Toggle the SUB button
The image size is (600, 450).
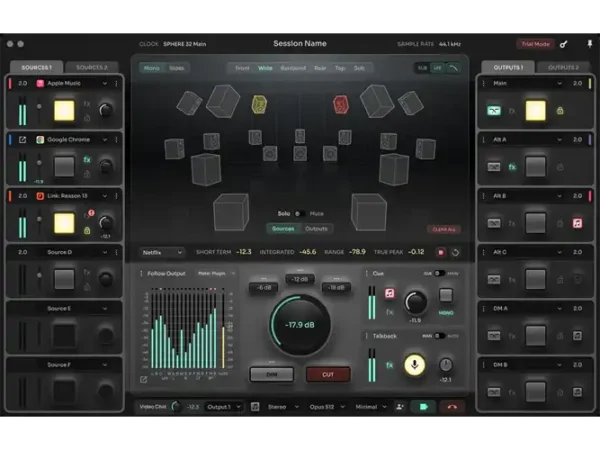pos(422,68)
